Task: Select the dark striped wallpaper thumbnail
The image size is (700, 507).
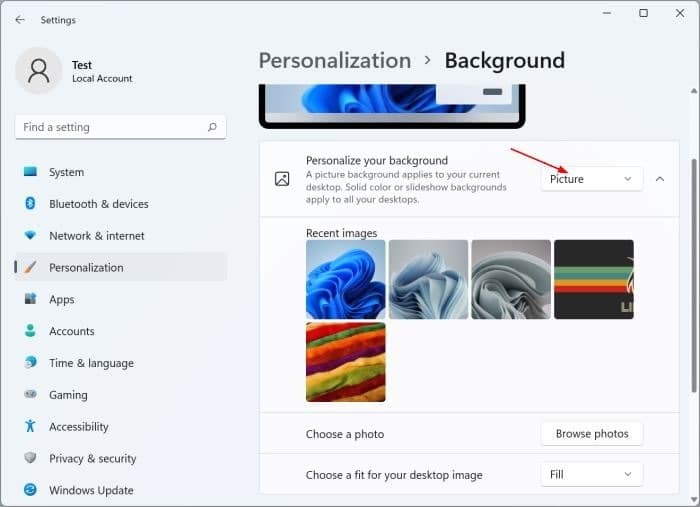Action: (593, 279)
